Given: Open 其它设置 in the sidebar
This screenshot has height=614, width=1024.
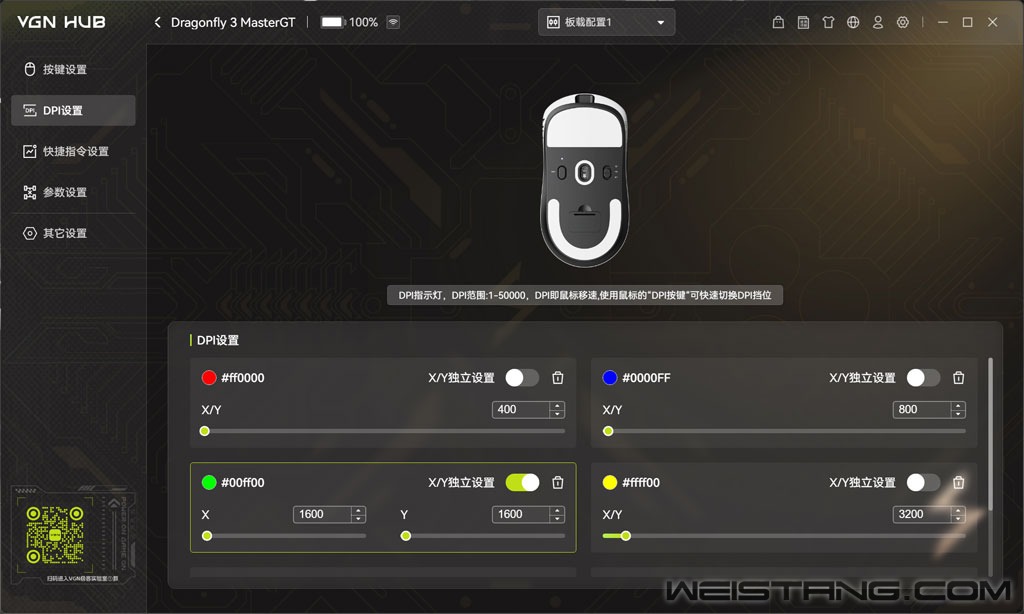Looking at the screenshot, I should [73, 233].
